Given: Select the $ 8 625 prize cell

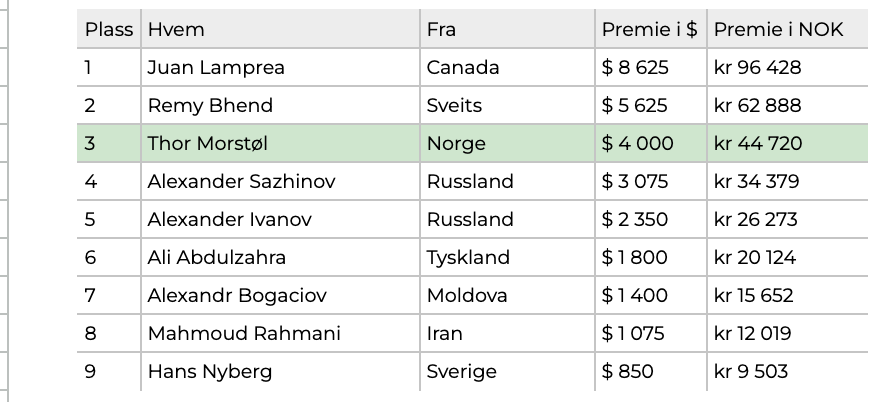Looking at the screenshot, I should pos(651,67).
